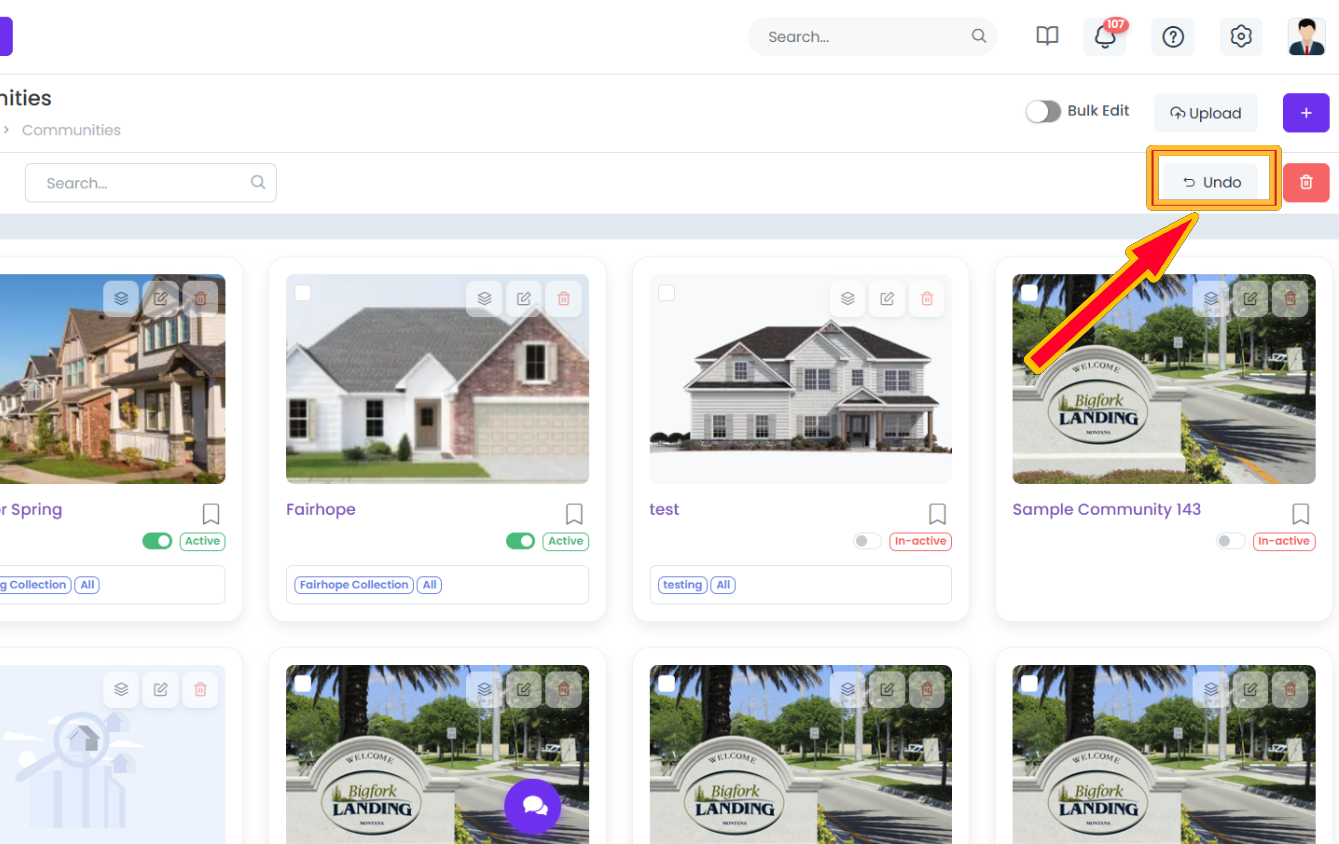Bookmark the Fairhope community

point(574,514)
